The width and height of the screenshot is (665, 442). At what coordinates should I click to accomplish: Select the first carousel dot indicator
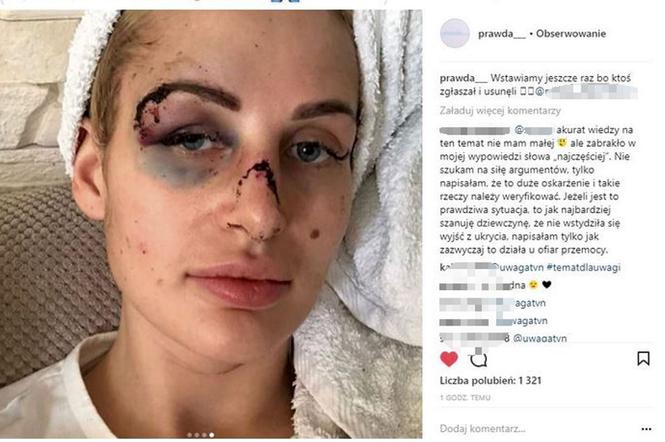[x=189, y=435]
